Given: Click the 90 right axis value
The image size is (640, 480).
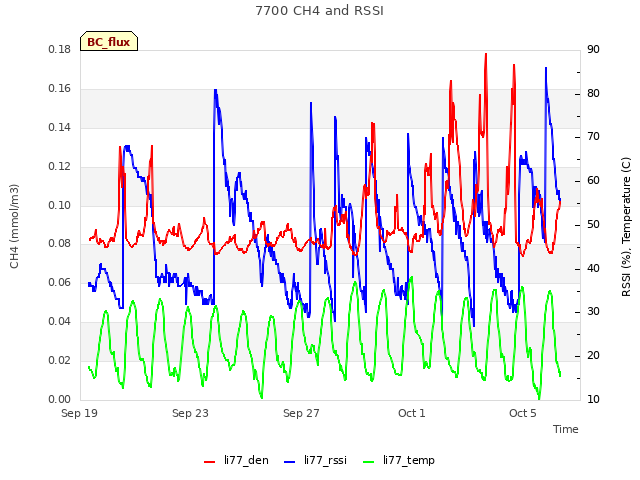Looking at the screenshot, I should pos(593,49).
